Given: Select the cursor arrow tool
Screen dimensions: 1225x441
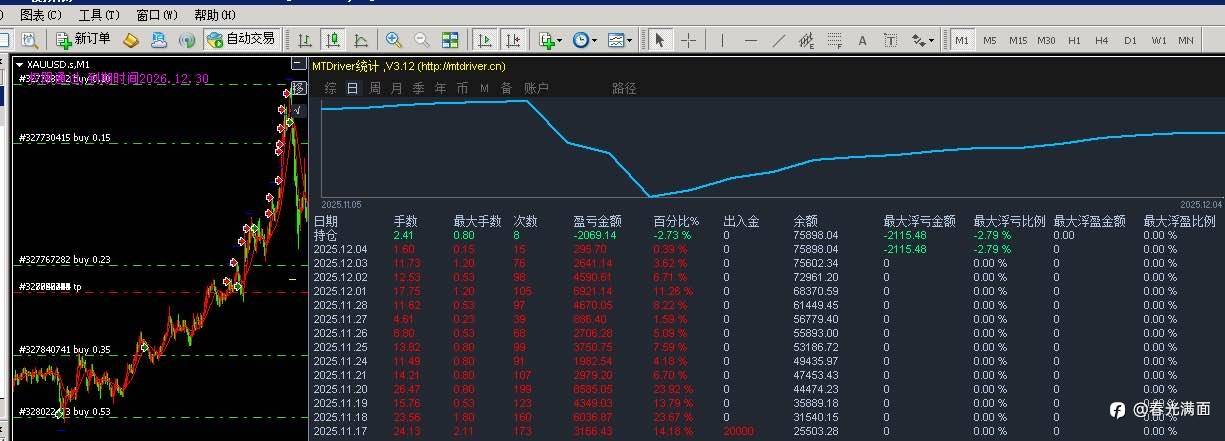Looking at the screenshot, I should pyautogui.click(x=659, y=40).
